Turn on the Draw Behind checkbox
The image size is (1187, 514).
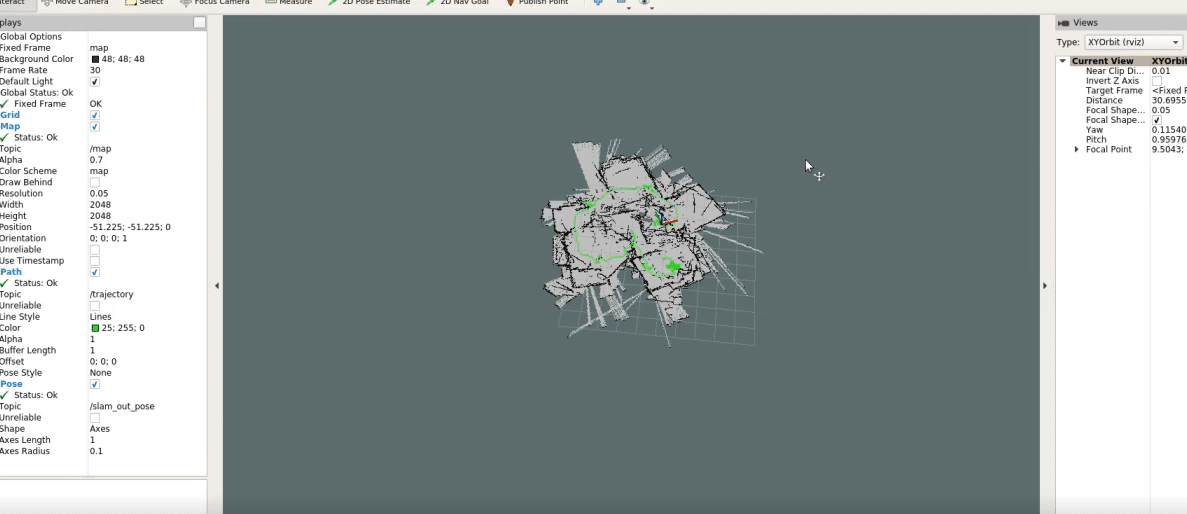click(x=95, y=182)
